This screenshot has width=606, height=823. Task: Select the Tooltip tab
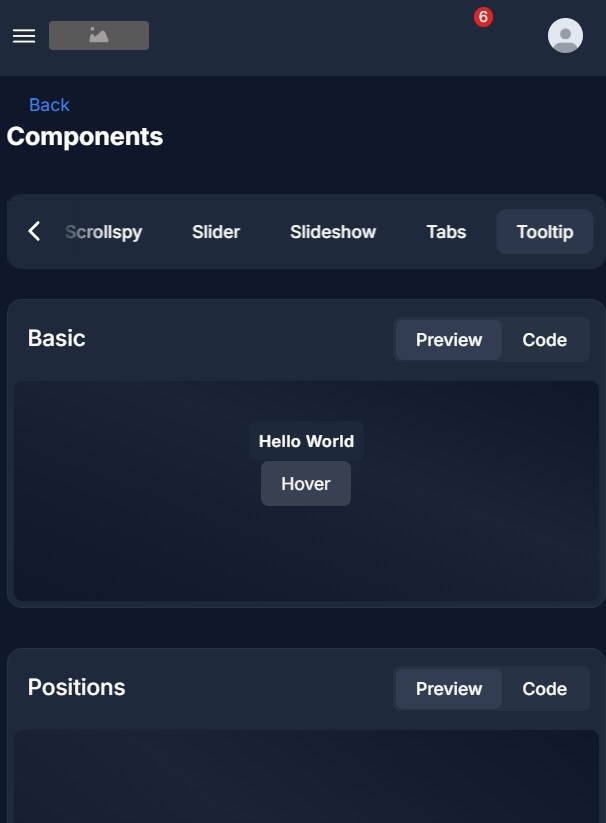tap(545, 232)
